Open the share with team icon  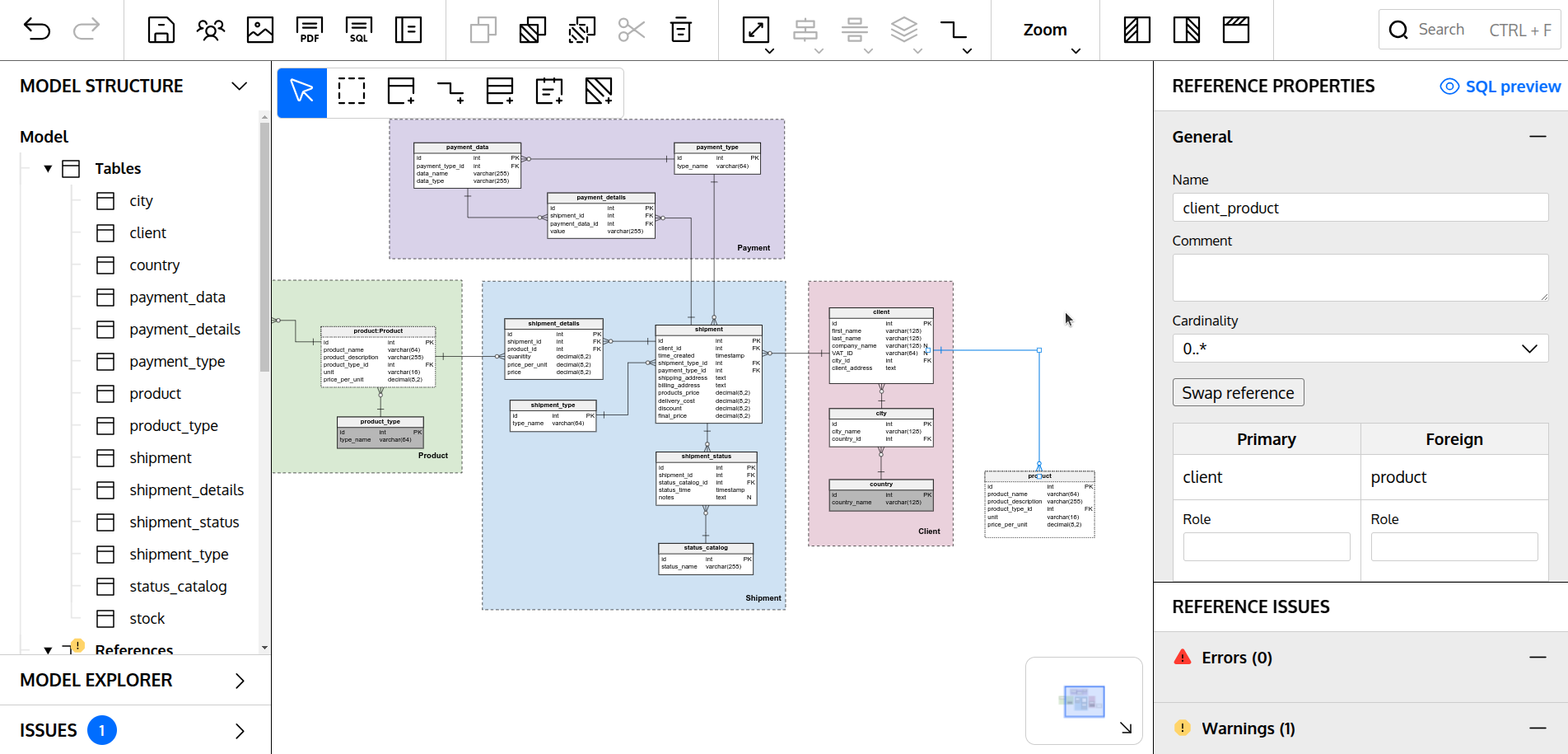(211, 30)
